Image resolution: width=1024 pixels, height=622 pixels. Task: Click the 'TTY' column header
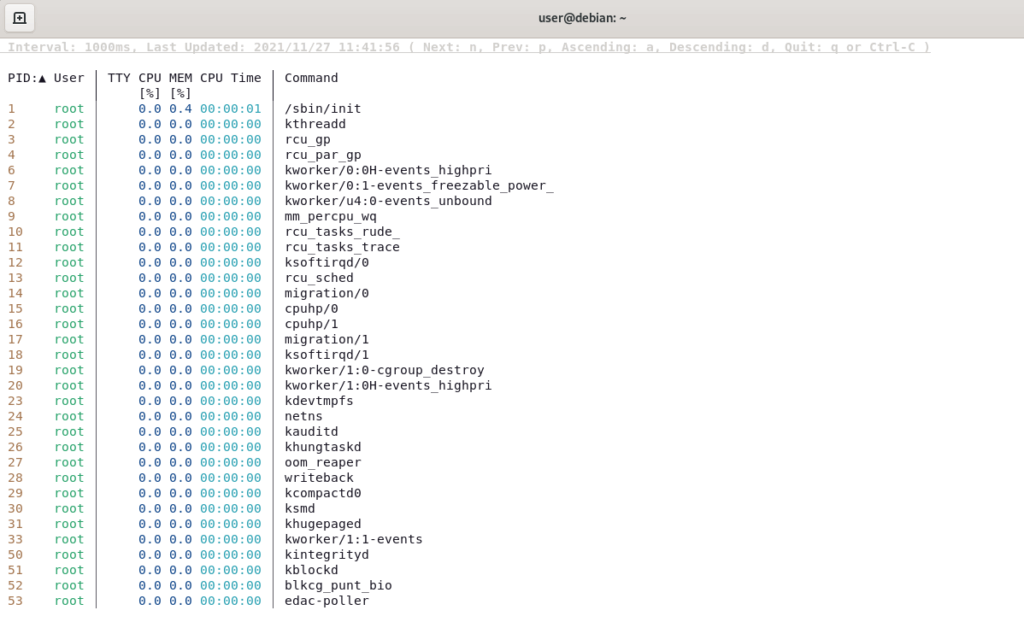[119, 78]
